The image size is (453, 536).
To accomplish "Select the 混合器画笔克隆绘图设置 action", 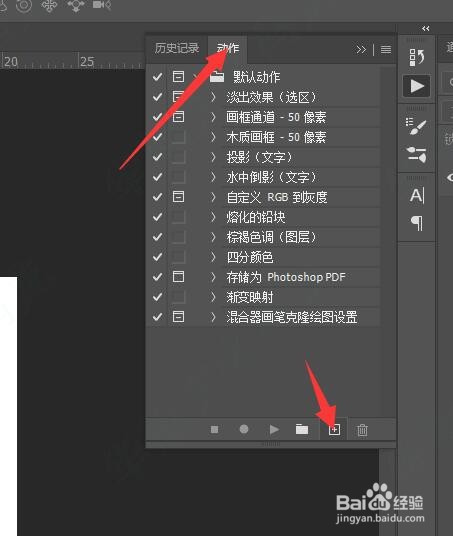I will (x=292, y=317).
